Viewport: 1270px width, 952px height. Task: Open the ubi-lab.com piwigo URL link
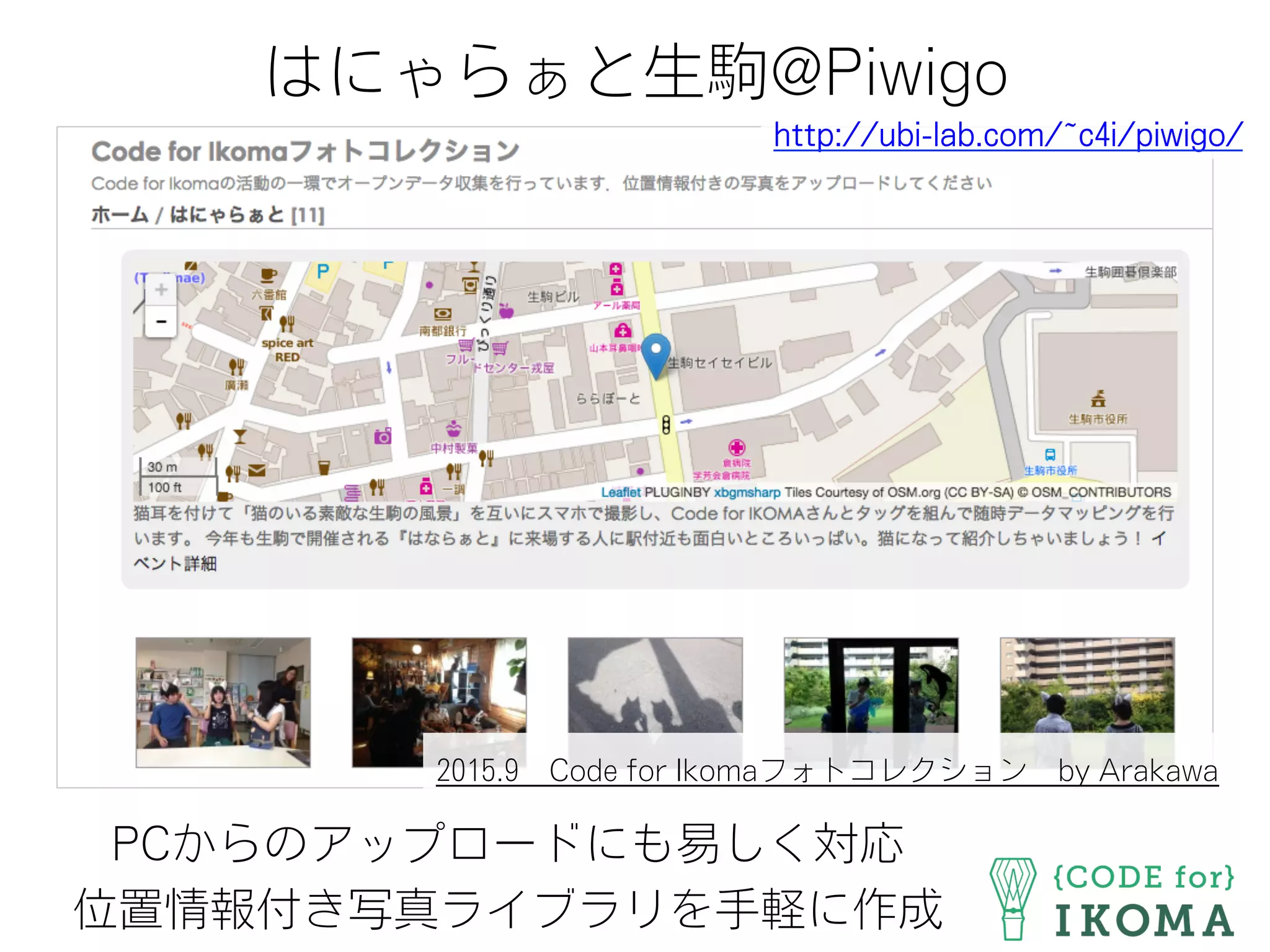[1008, 135]
